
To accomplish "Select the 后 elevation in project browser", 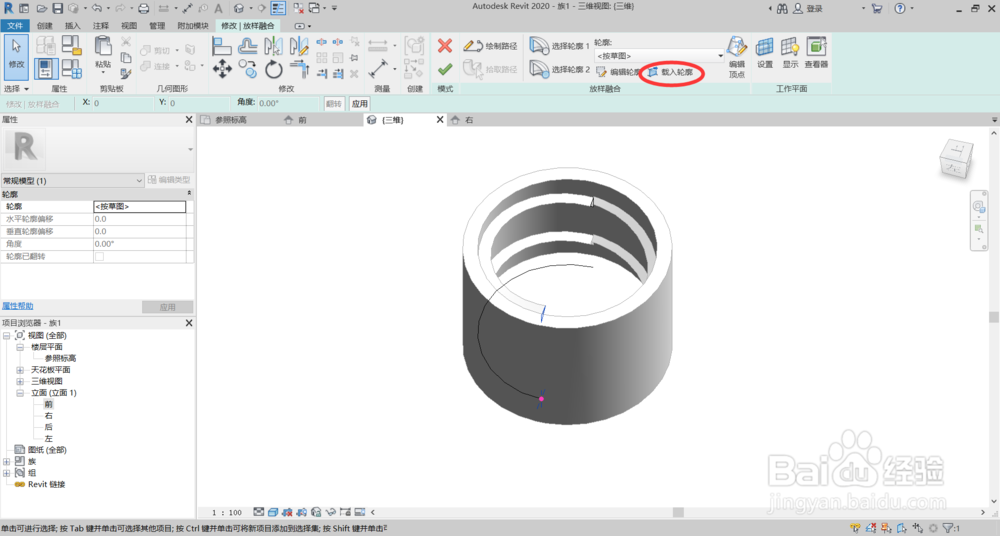I will coord(48,427).
